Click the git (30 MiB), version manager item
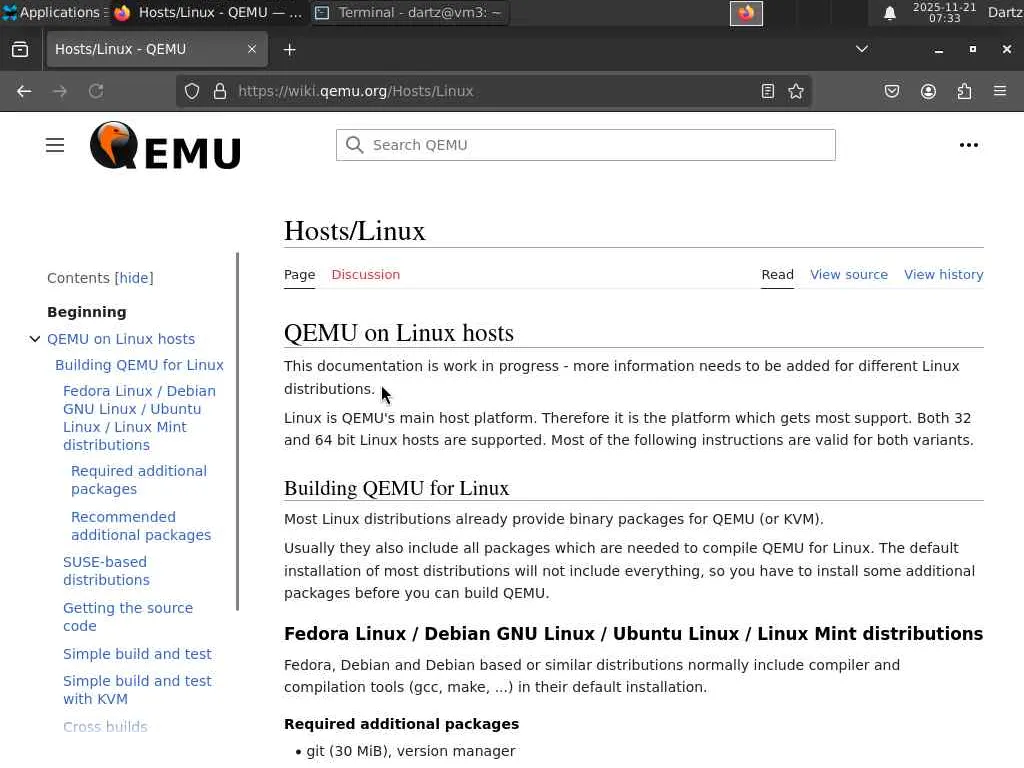Viewport: 1024px width, 768px height. point(411,751)
